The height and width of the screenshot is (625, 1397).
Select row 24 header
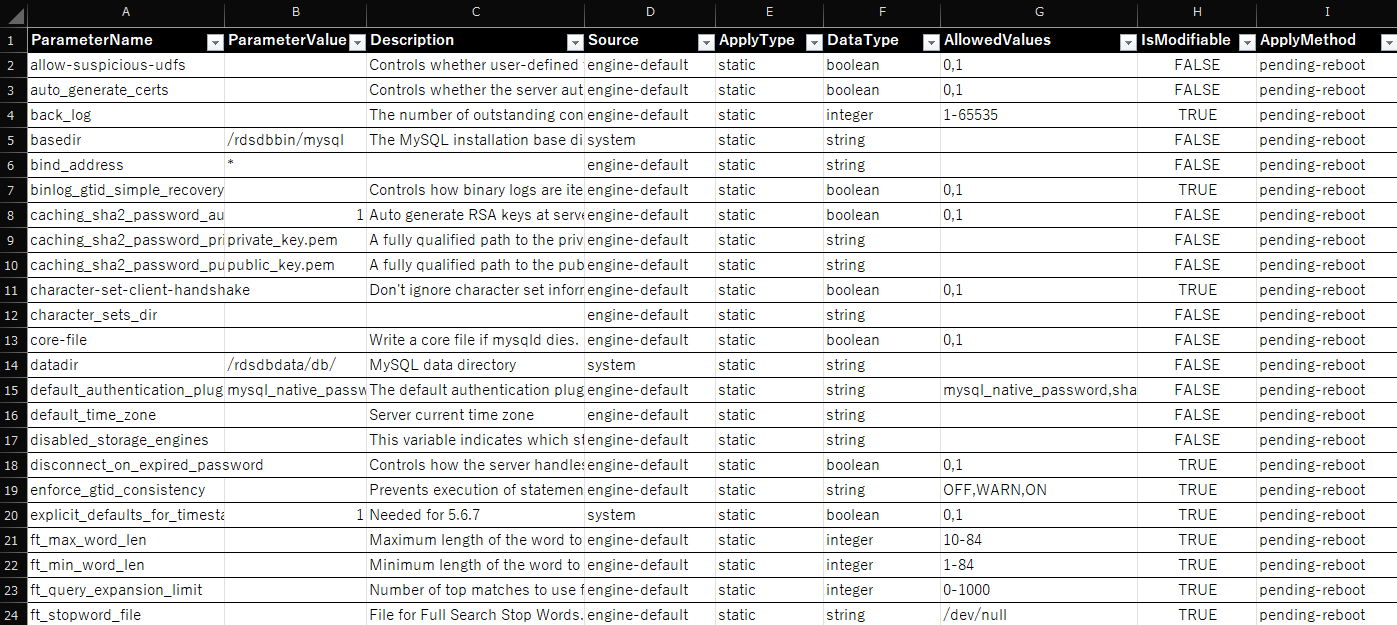pyautogui.click(x=13, y=615)
